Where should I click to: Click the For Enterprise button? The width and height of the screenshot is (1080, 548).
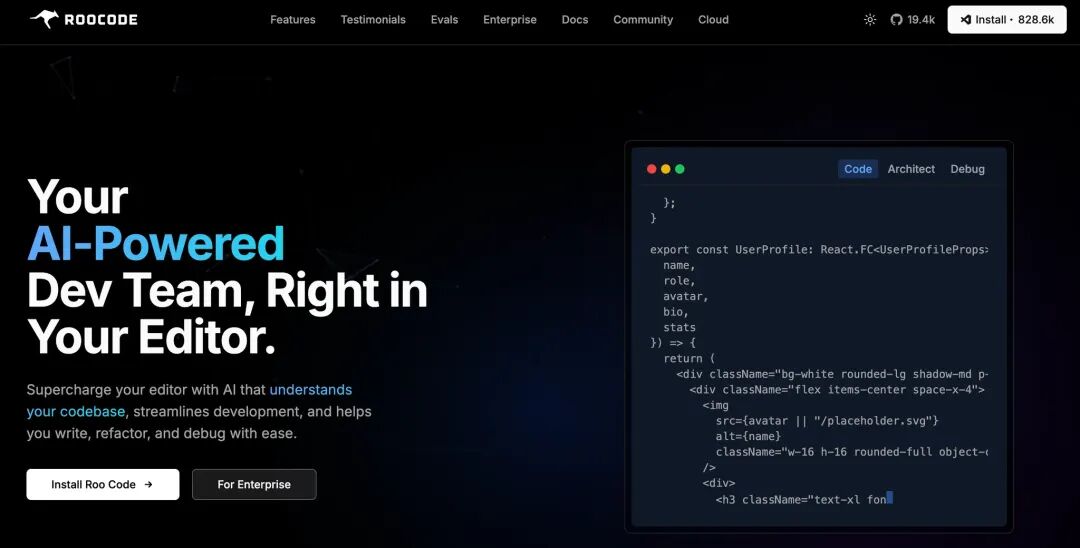pos(254,485)
